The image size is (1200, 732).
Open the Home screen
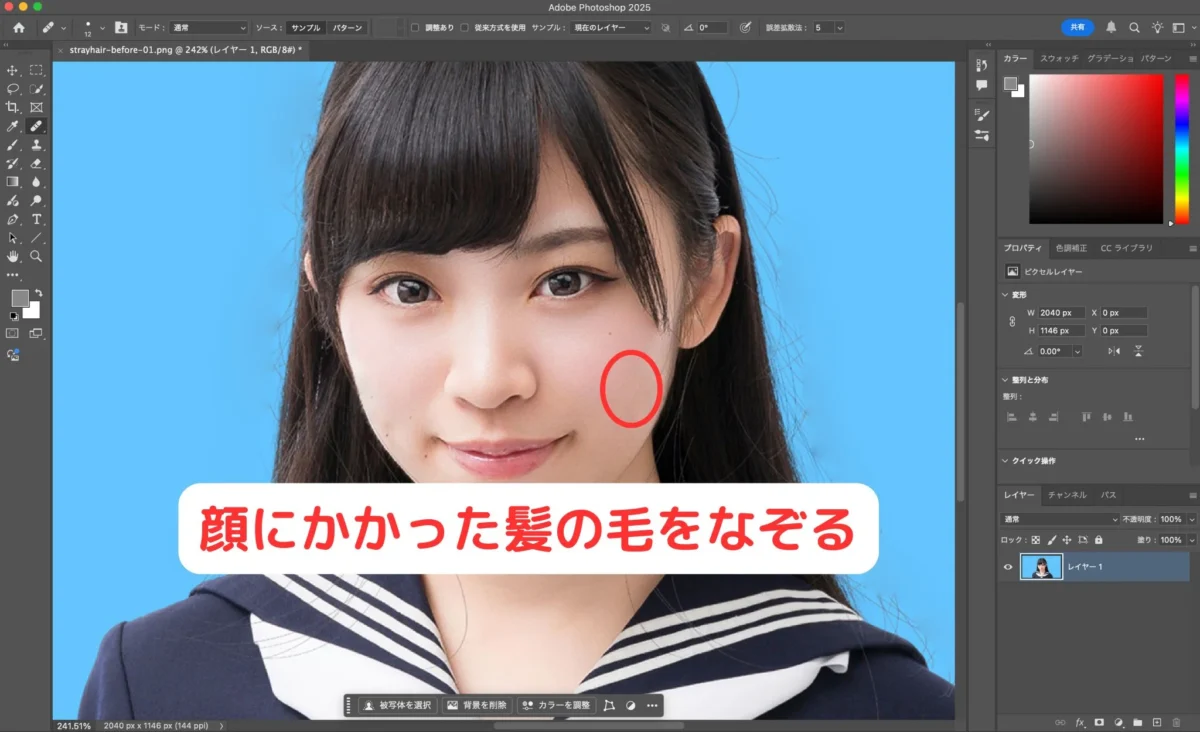pyautogui.click(x=18, y=28)
